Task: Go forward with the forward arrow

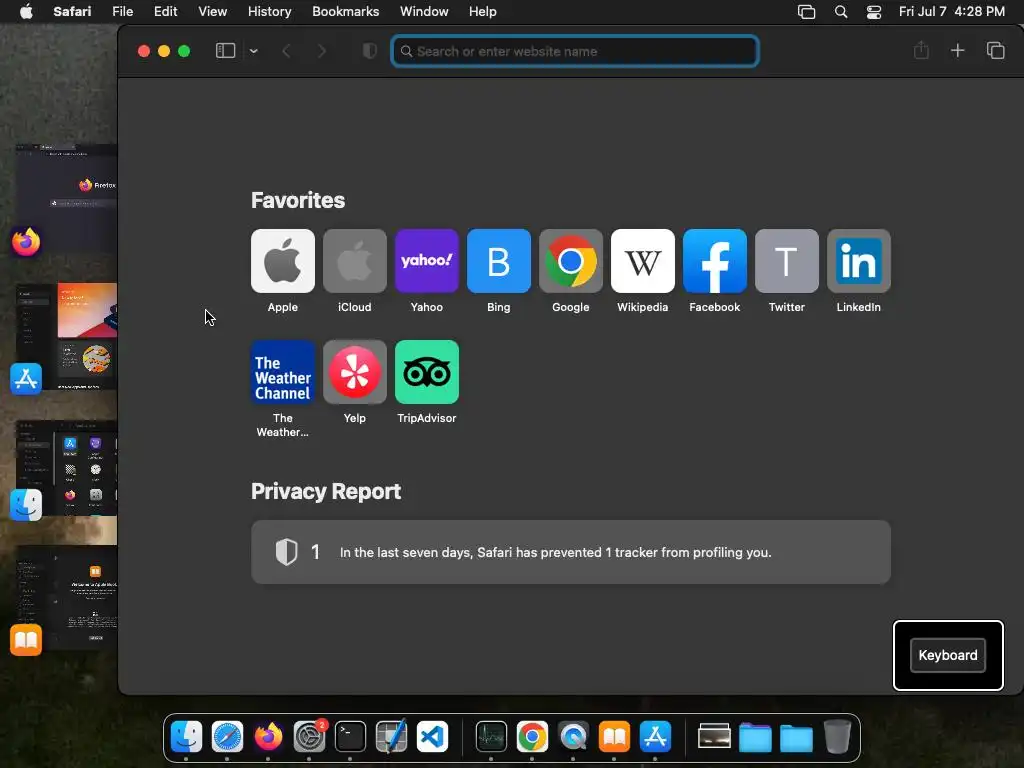Action: (321, 51)
